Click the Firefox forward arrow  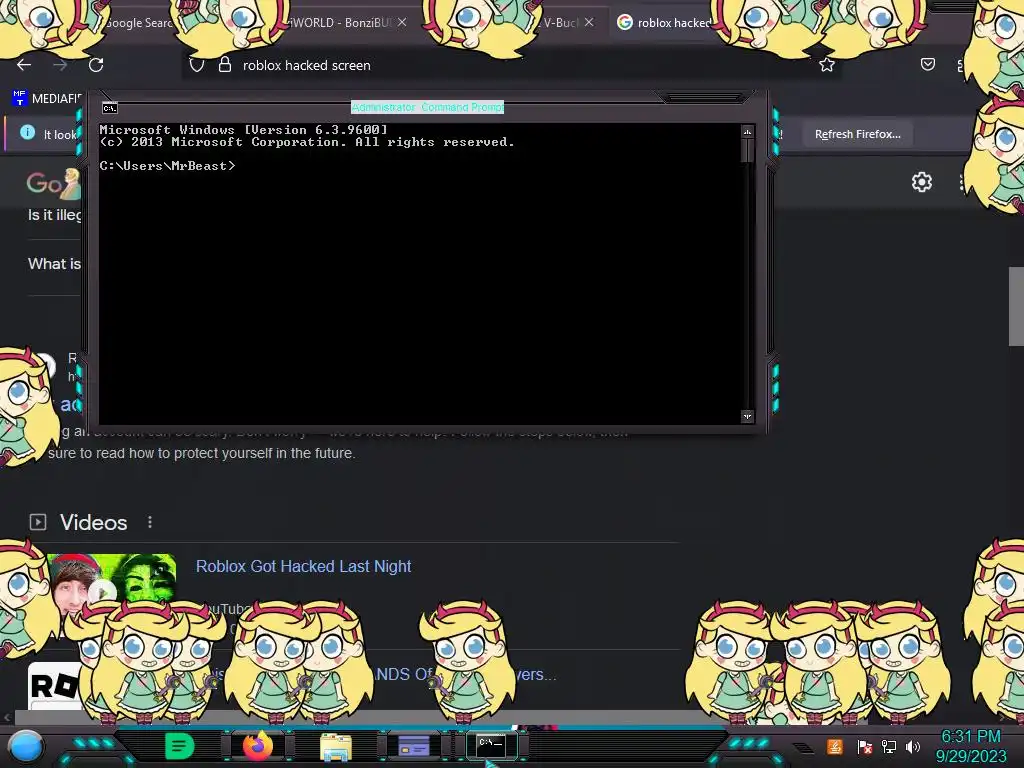[x=60, y=65]
